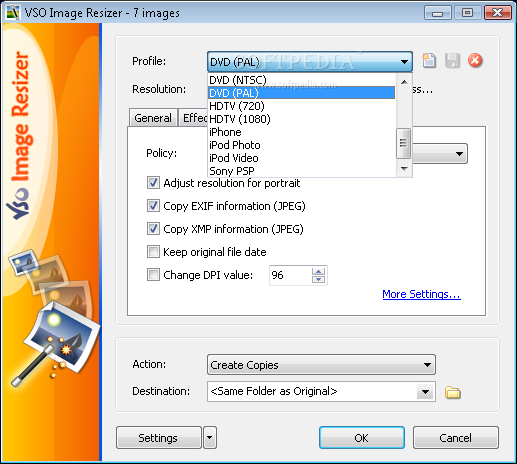Screen dimensions: 517x464
Task: Increase the DPI value with spinner arrow
Action: pyautogui.click(x=318, y=272)
